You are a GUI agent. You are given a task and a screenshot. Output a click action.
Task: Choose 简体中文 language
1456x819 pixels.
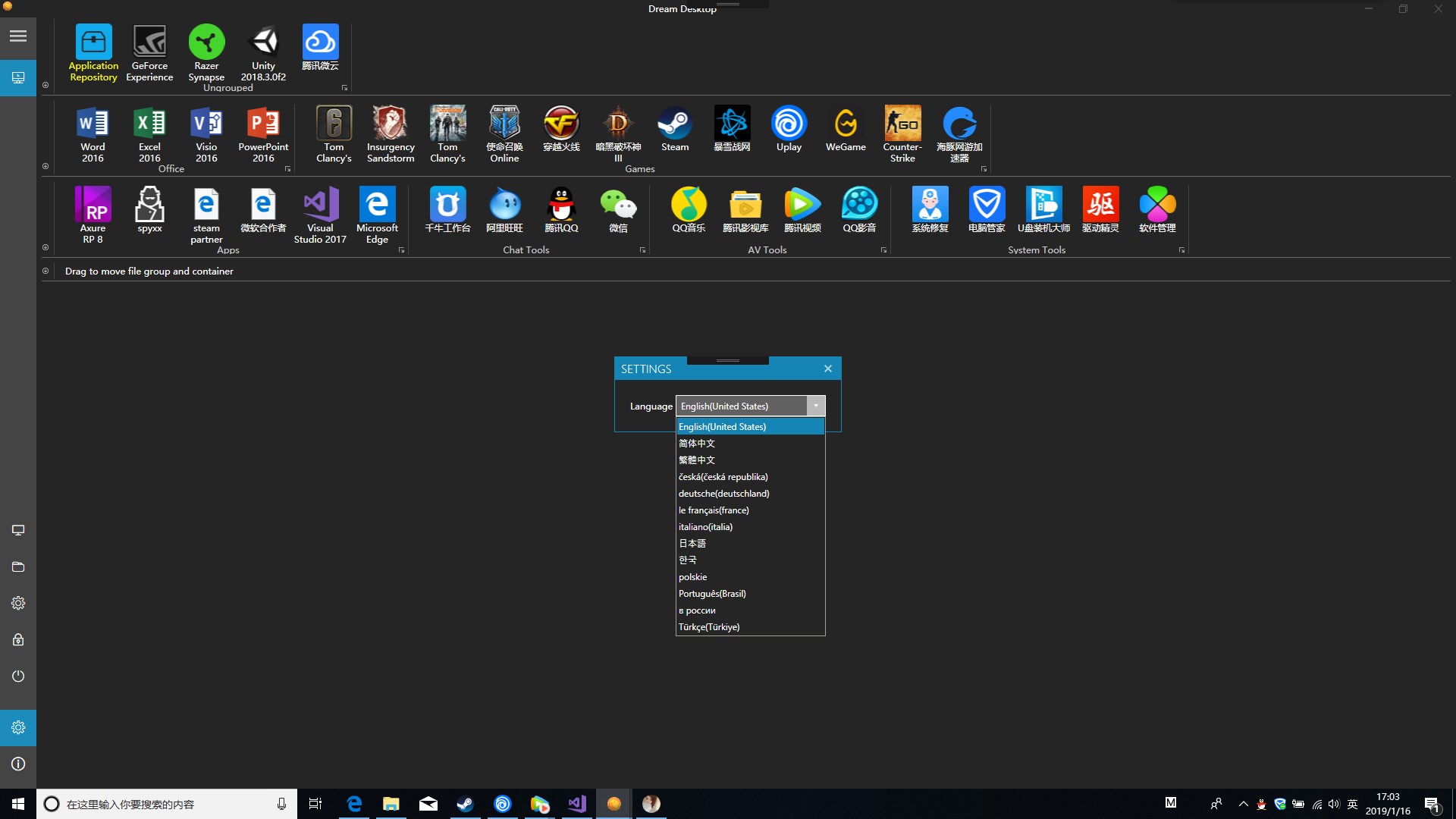tap(750, 444)
